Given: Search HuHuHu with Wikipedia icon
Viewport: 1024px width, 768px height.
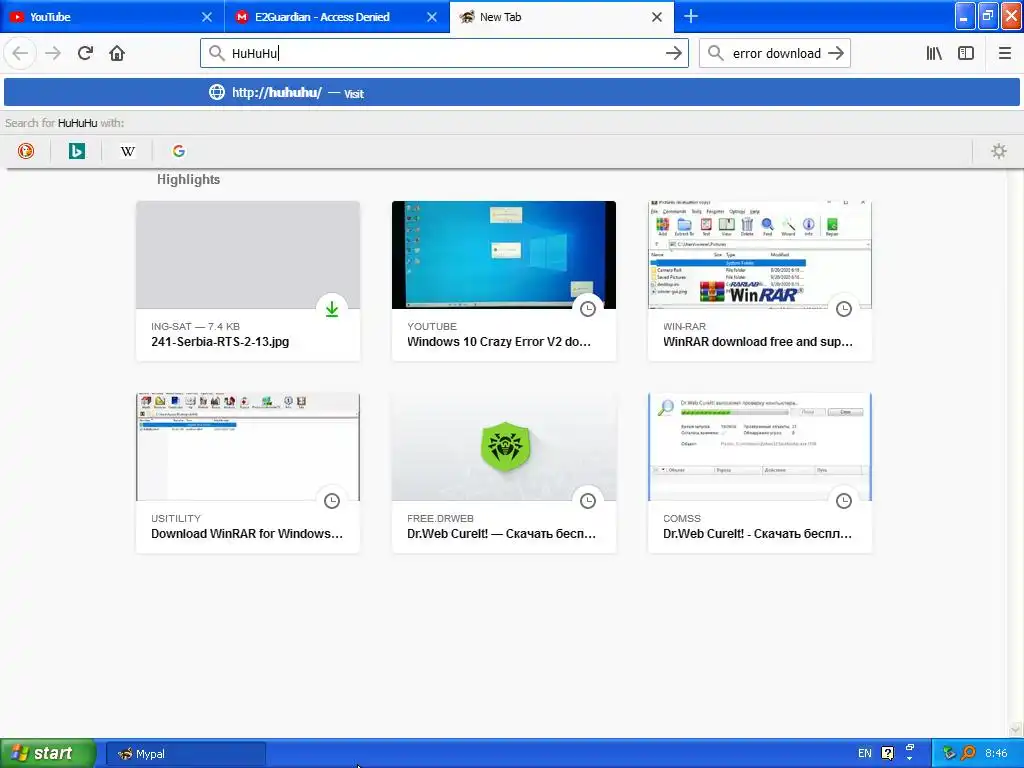Looking at the screenshot, I should pos(128,151).
